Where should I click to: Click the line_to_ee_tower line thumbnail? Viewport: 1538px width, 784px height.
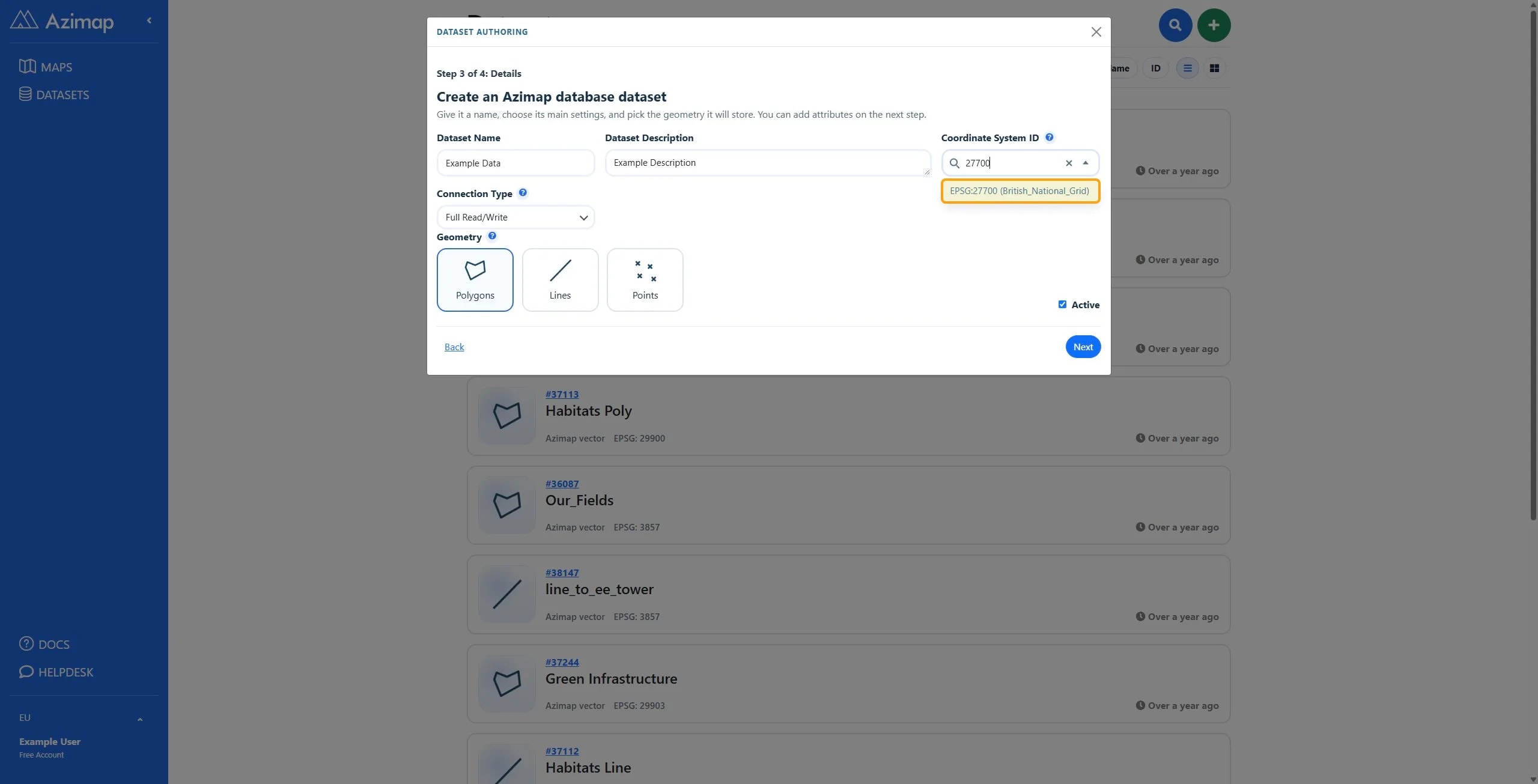pyautogui.click(x=506, y=594)
